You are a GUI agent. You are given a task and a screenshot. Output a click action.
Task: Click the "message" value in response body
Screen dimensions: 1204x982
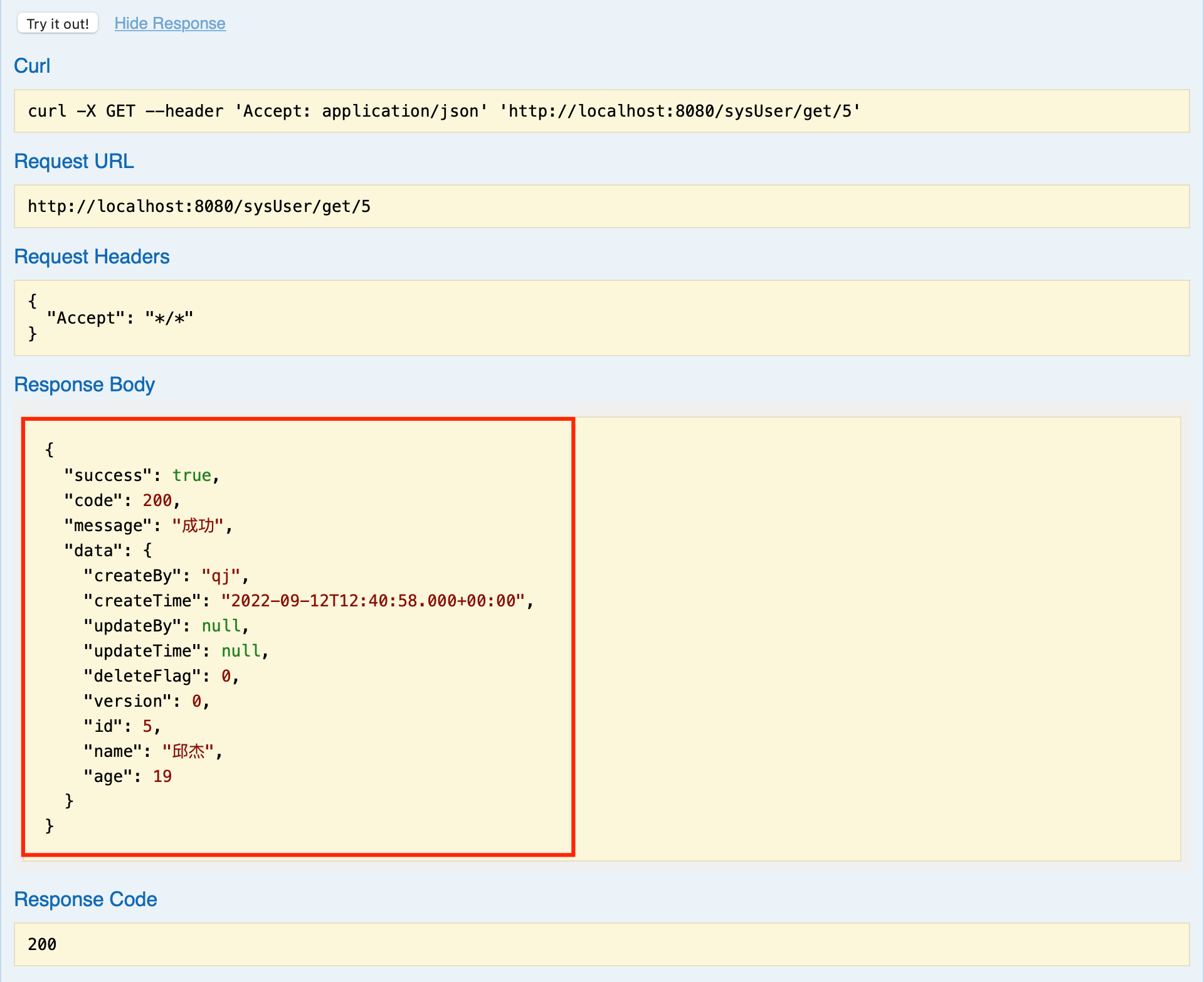198,525
